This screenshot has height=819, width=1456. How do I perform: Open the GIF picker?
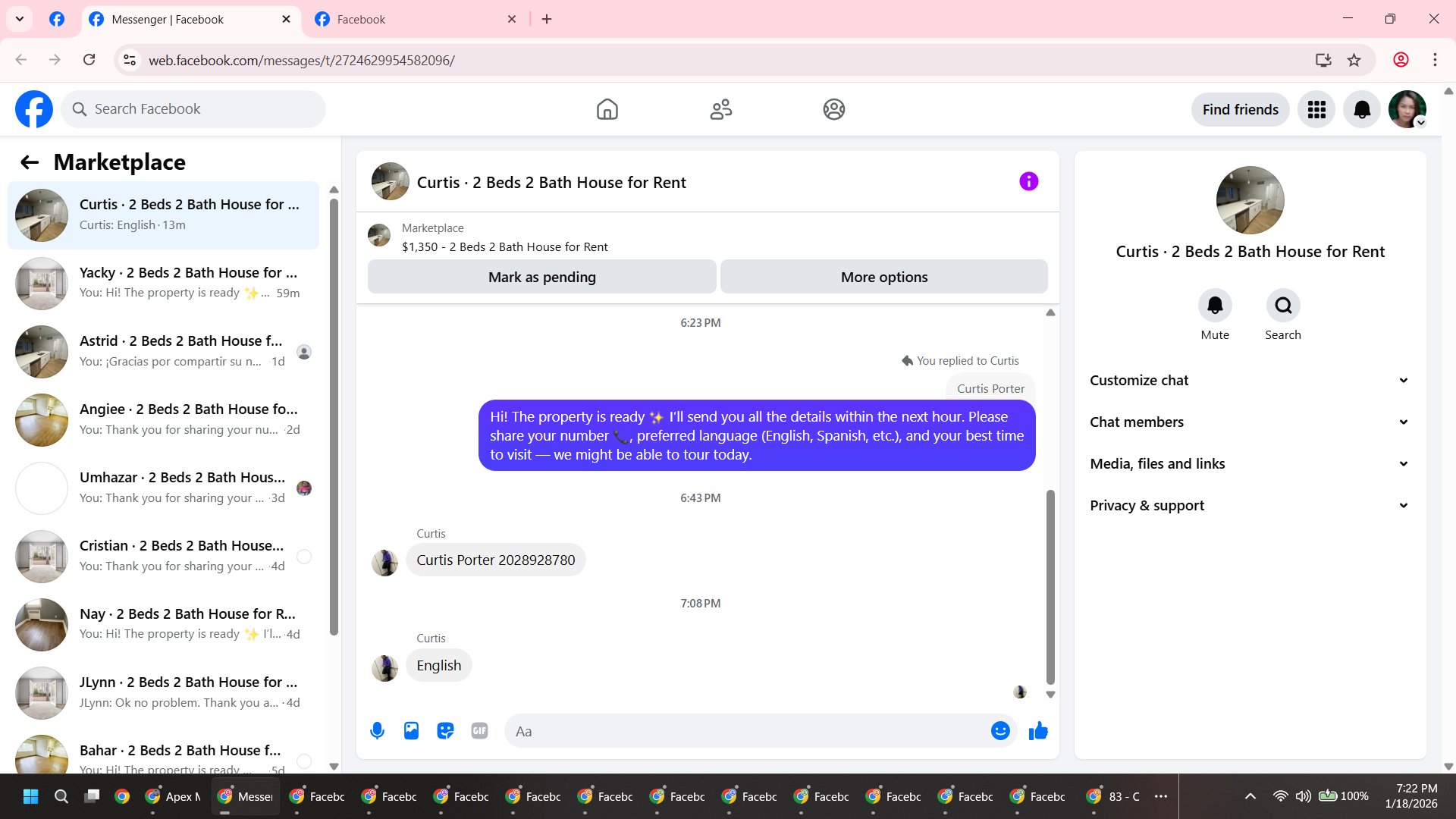click(x=479, y=731)
